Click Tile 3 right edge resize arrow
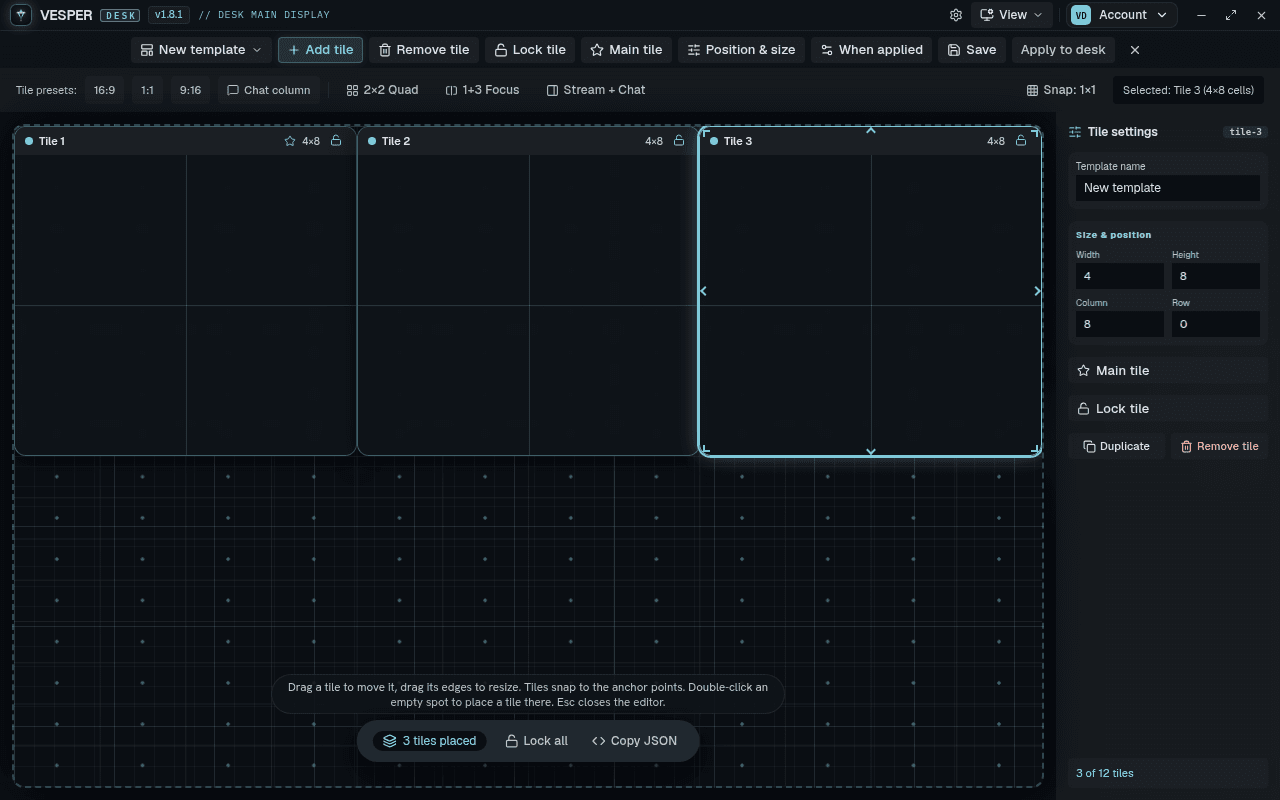Screen dimensions: 1280x800 (x=1037, y=291)
